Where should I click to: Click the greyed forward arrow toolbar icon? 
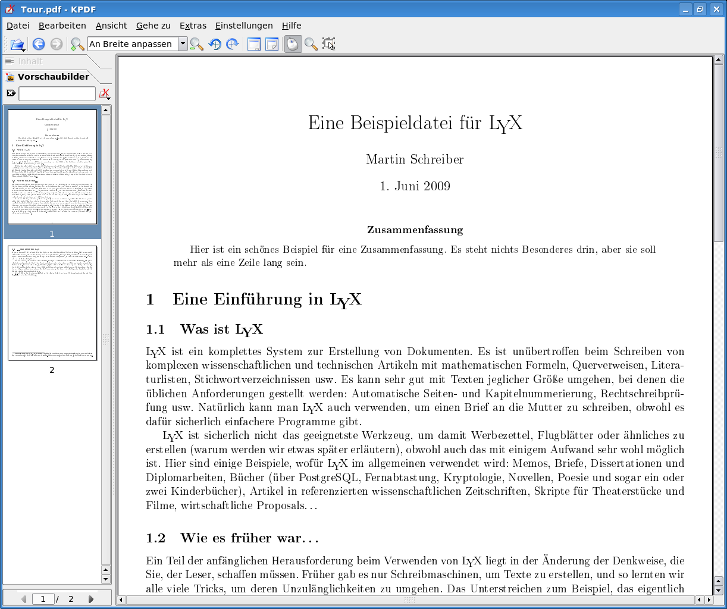pyautogui.click(x=57, y=44)
